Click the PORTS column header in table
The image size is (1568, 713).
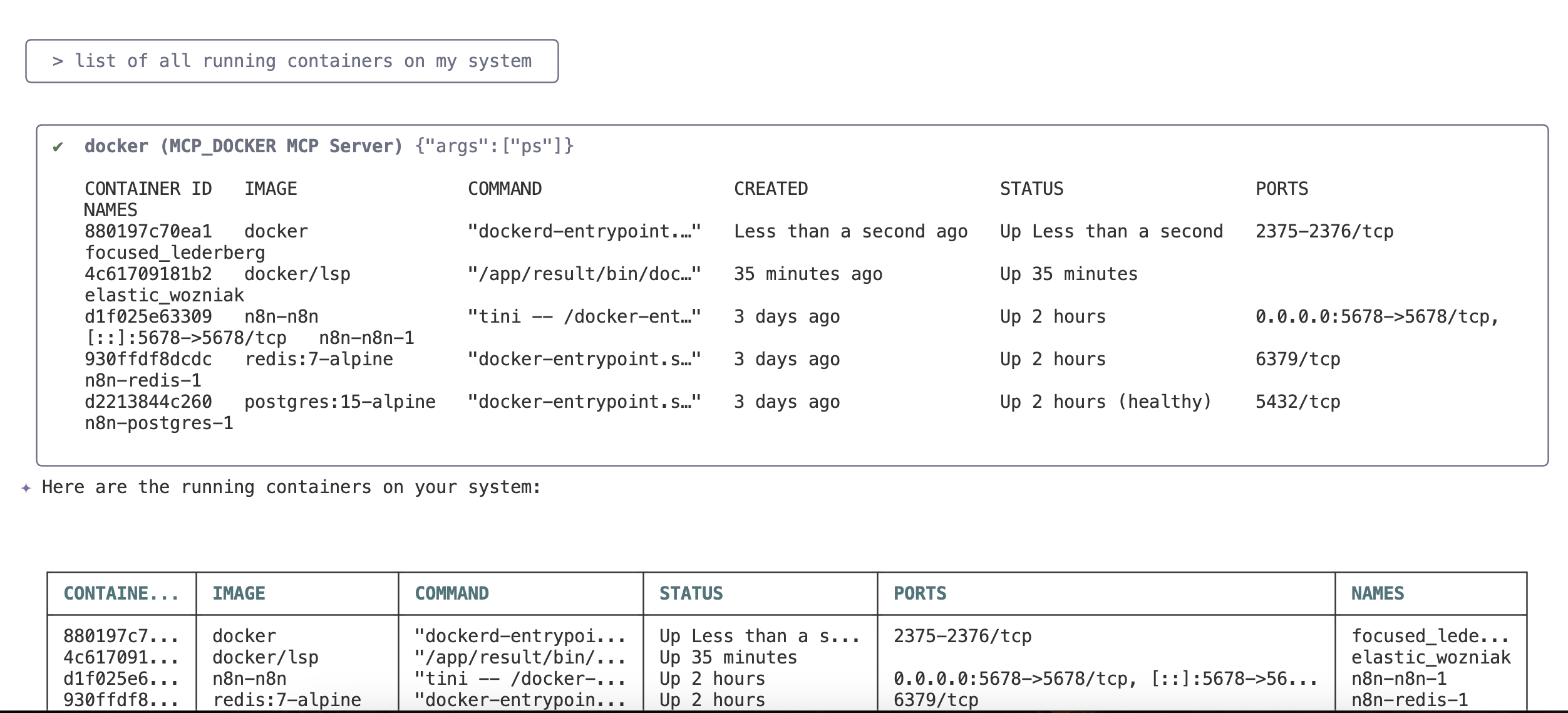point(919,593)
